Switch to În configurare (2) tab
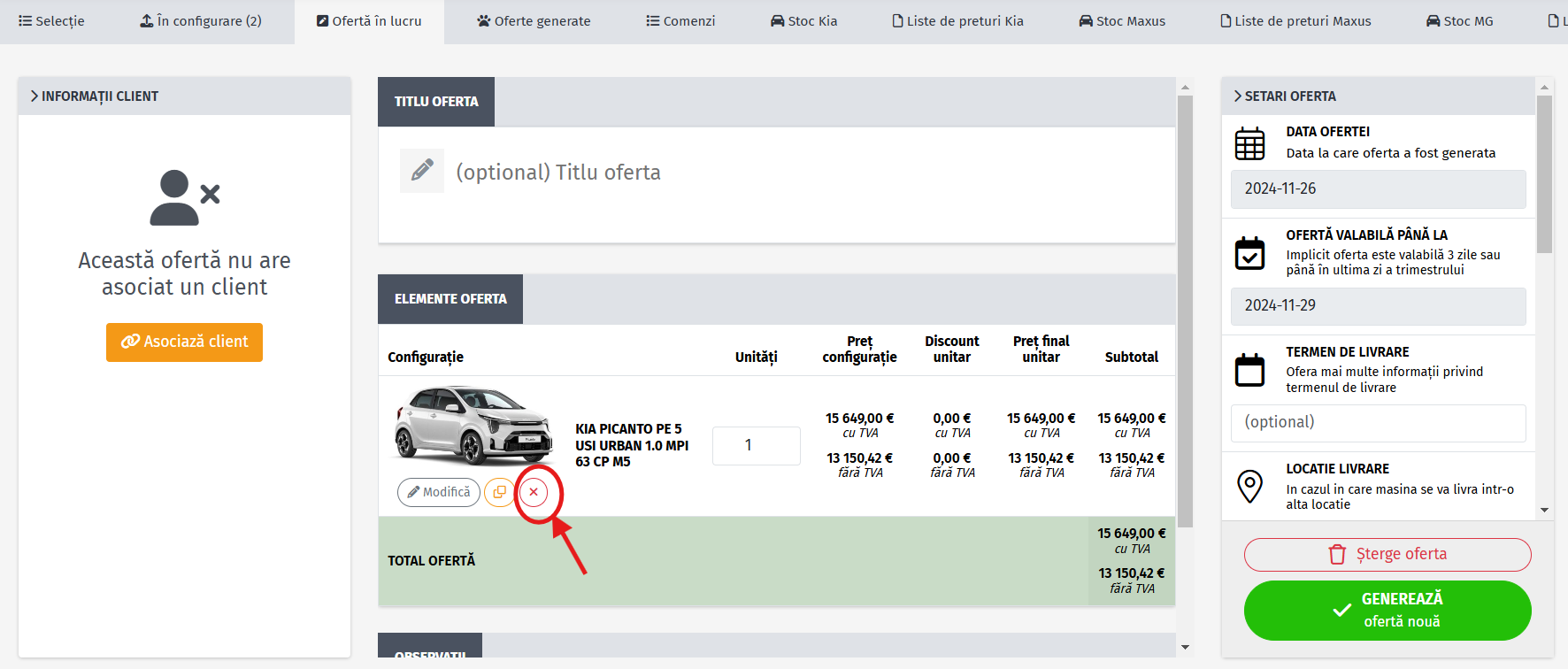1568x669 pixels. pos(201,21)
